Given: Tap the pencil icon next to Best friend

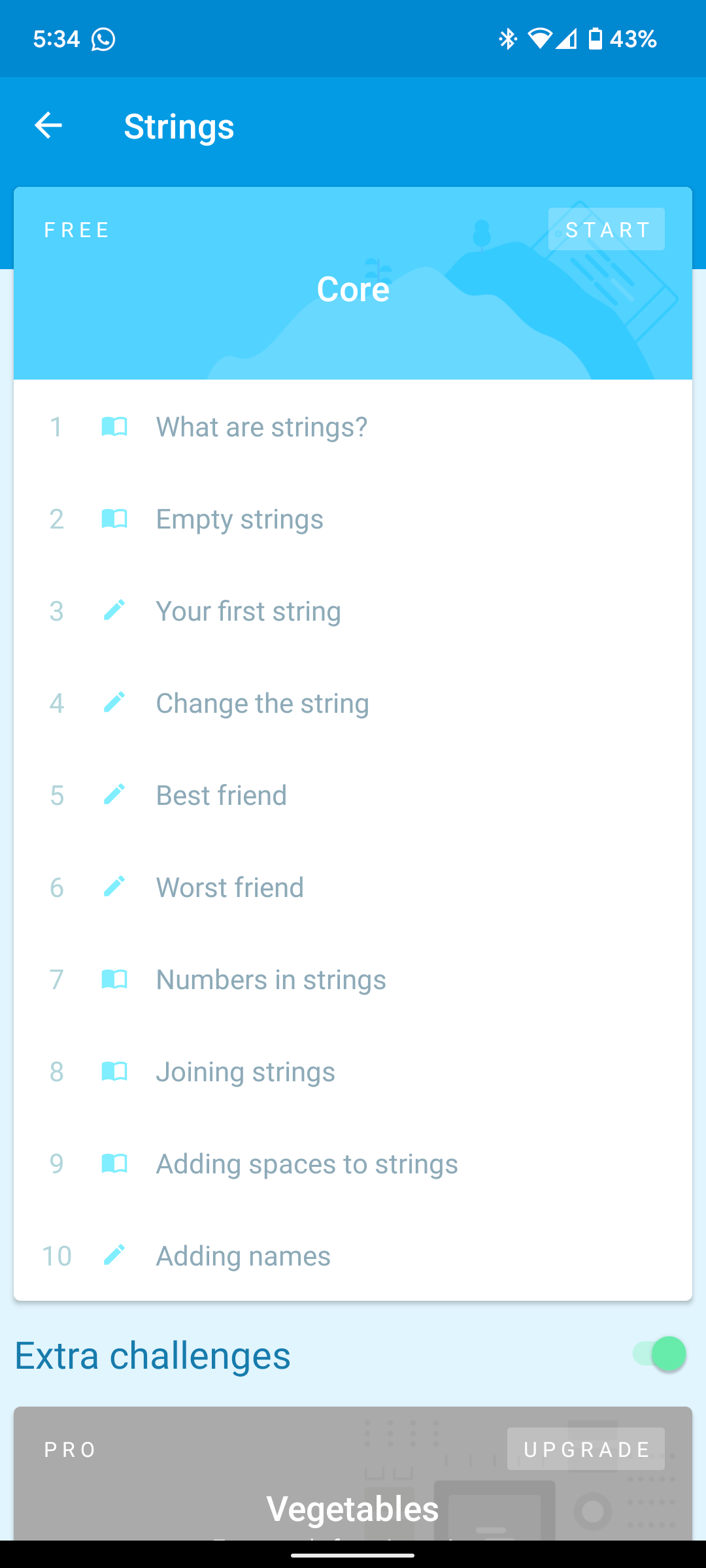Looking at the screenshot, I should [x=114, y=794].
